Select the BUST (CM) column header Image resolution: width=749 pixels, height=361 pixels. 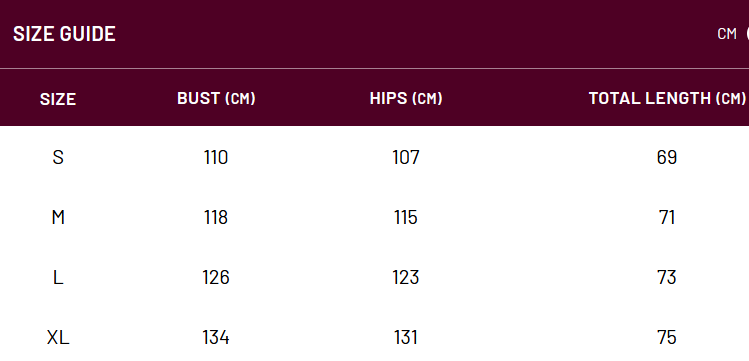coord(216,98)
